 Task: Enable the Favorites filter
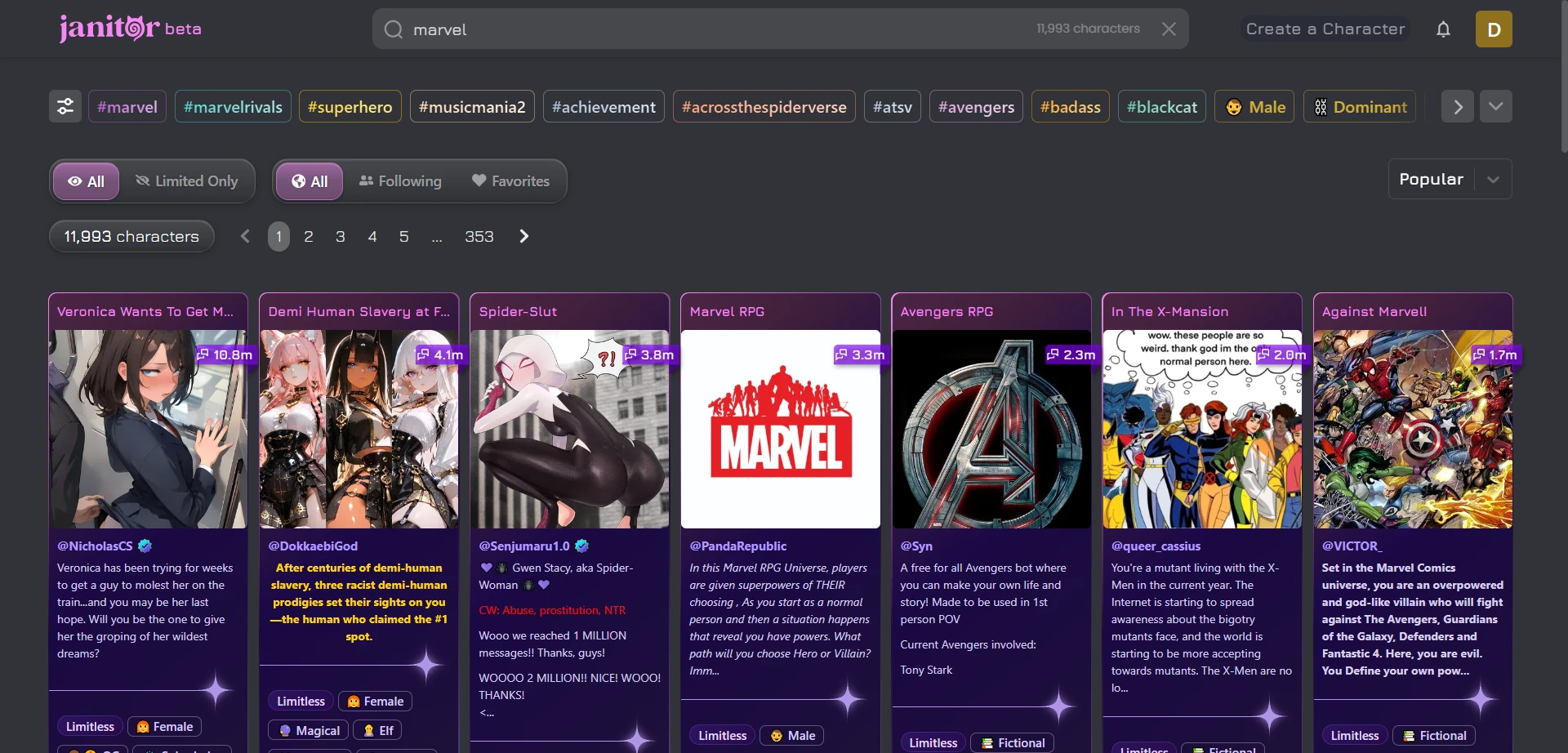point(510,181)
